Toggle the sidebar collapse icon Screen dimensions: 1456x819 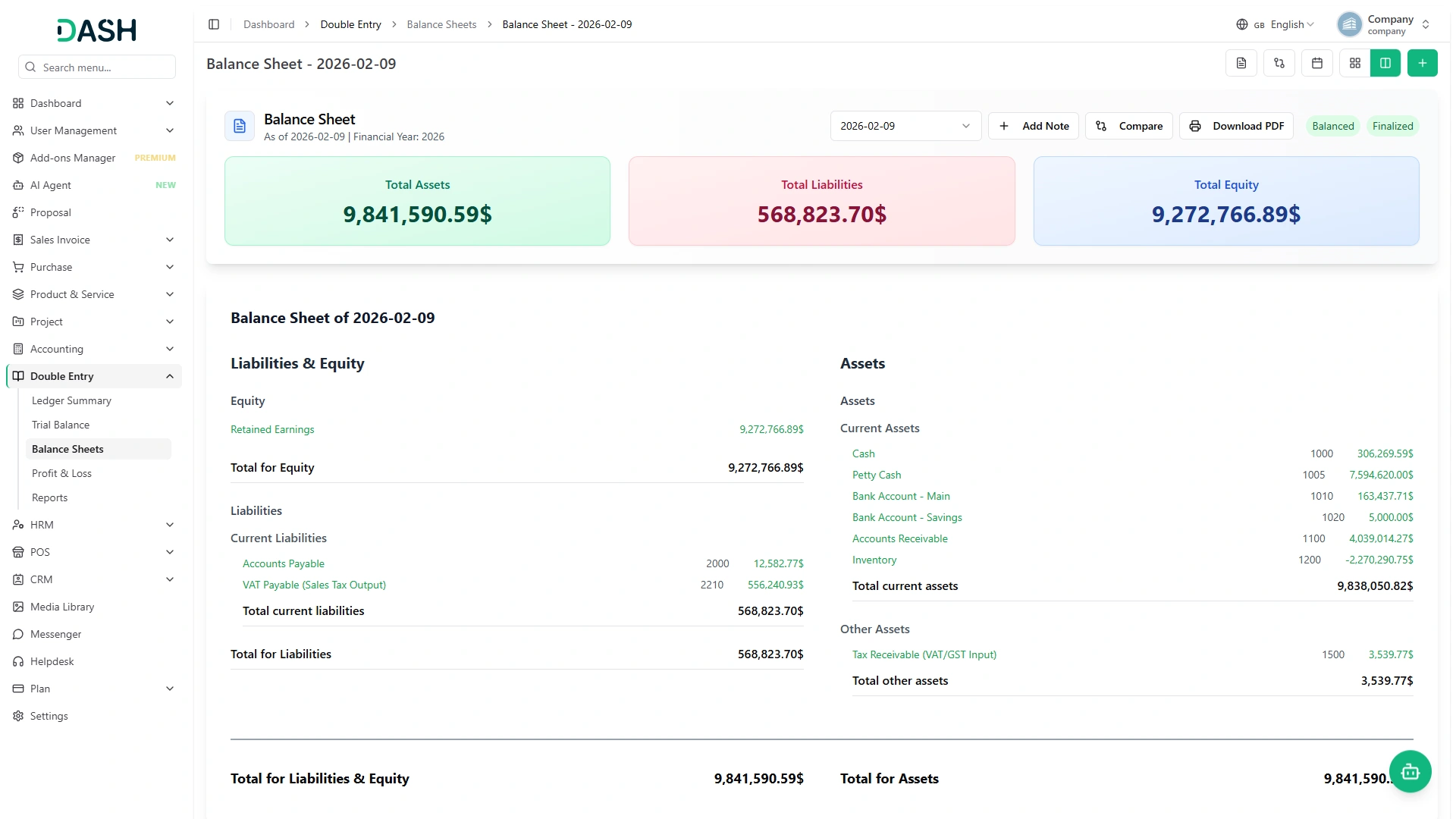point(214,24)
